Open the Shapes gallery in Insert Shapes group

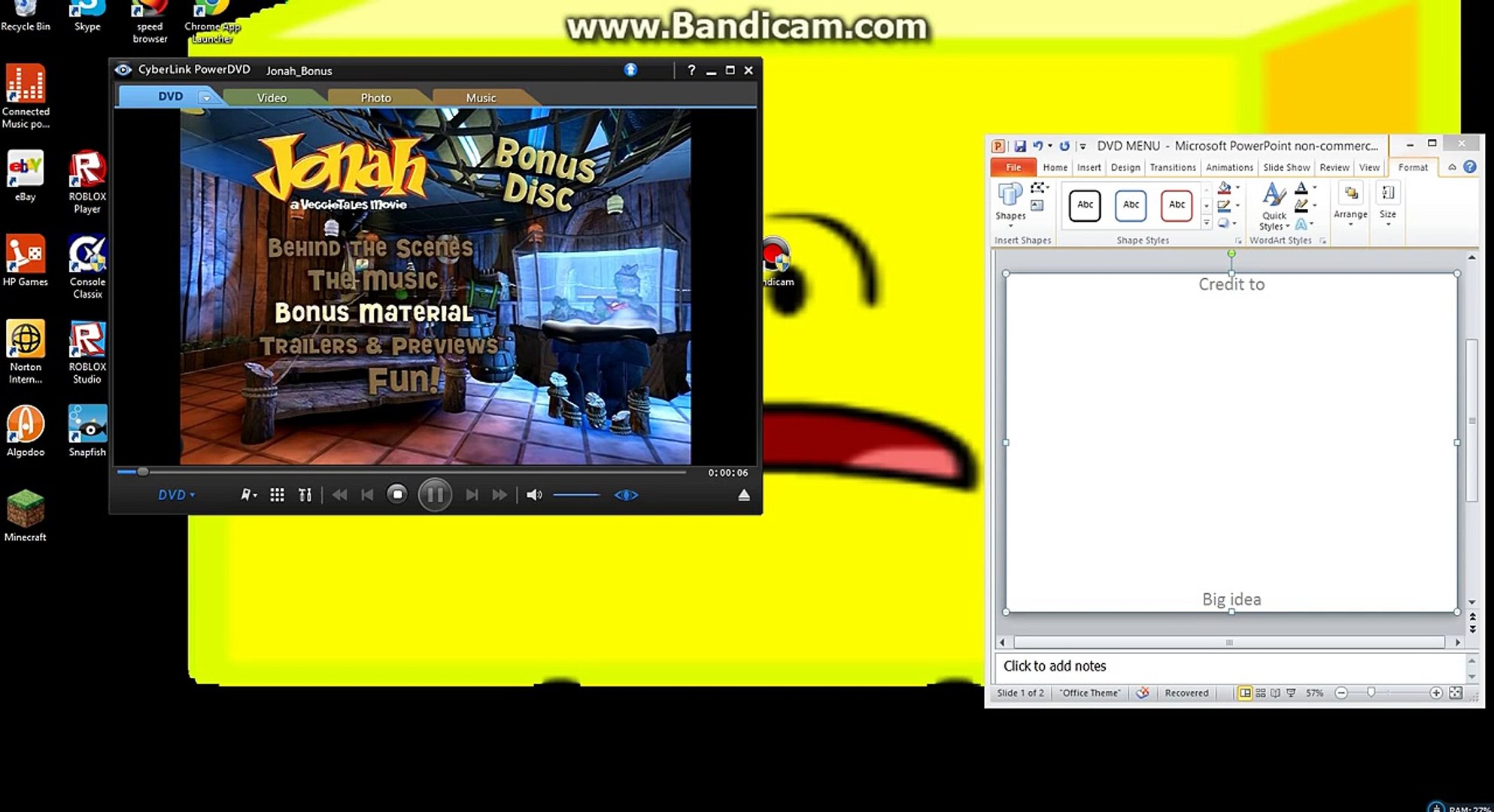coord(1010,205)
